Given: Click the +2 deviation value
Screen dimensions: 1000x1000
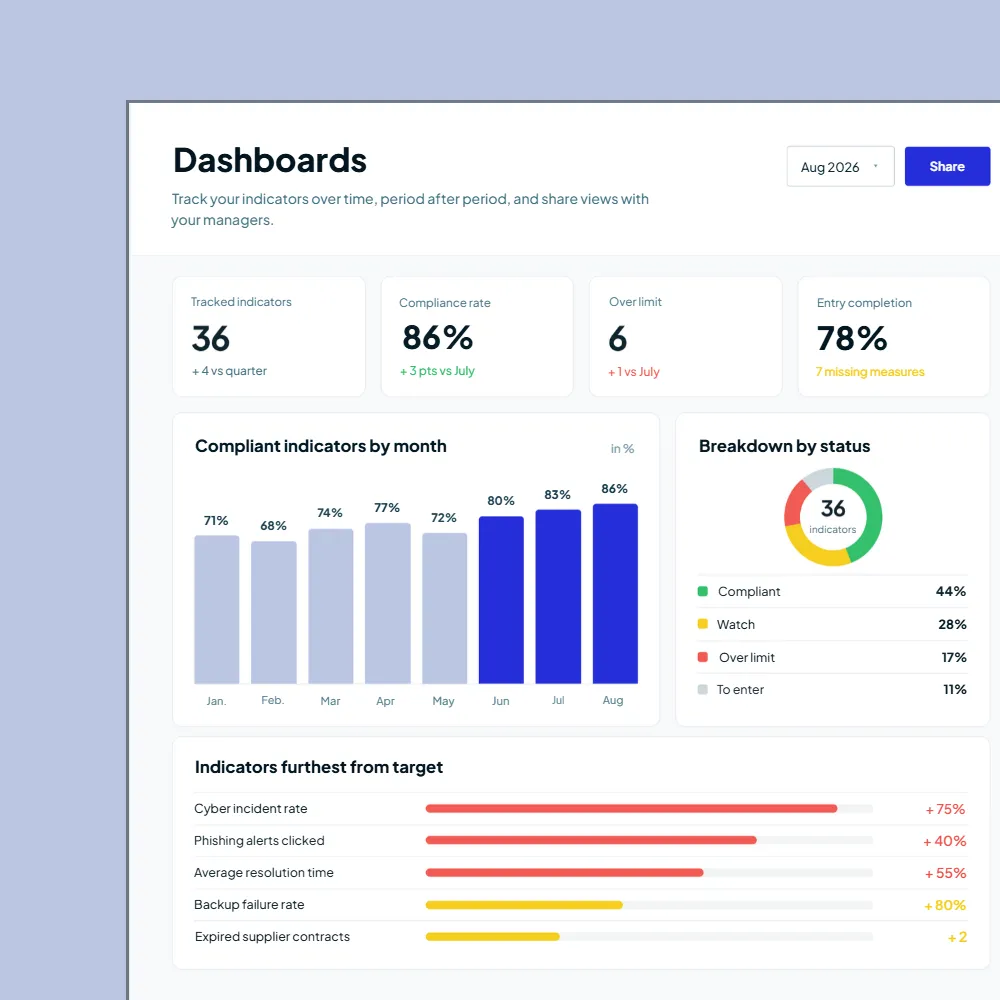Looking at the screenshot, I should [957, 937].
